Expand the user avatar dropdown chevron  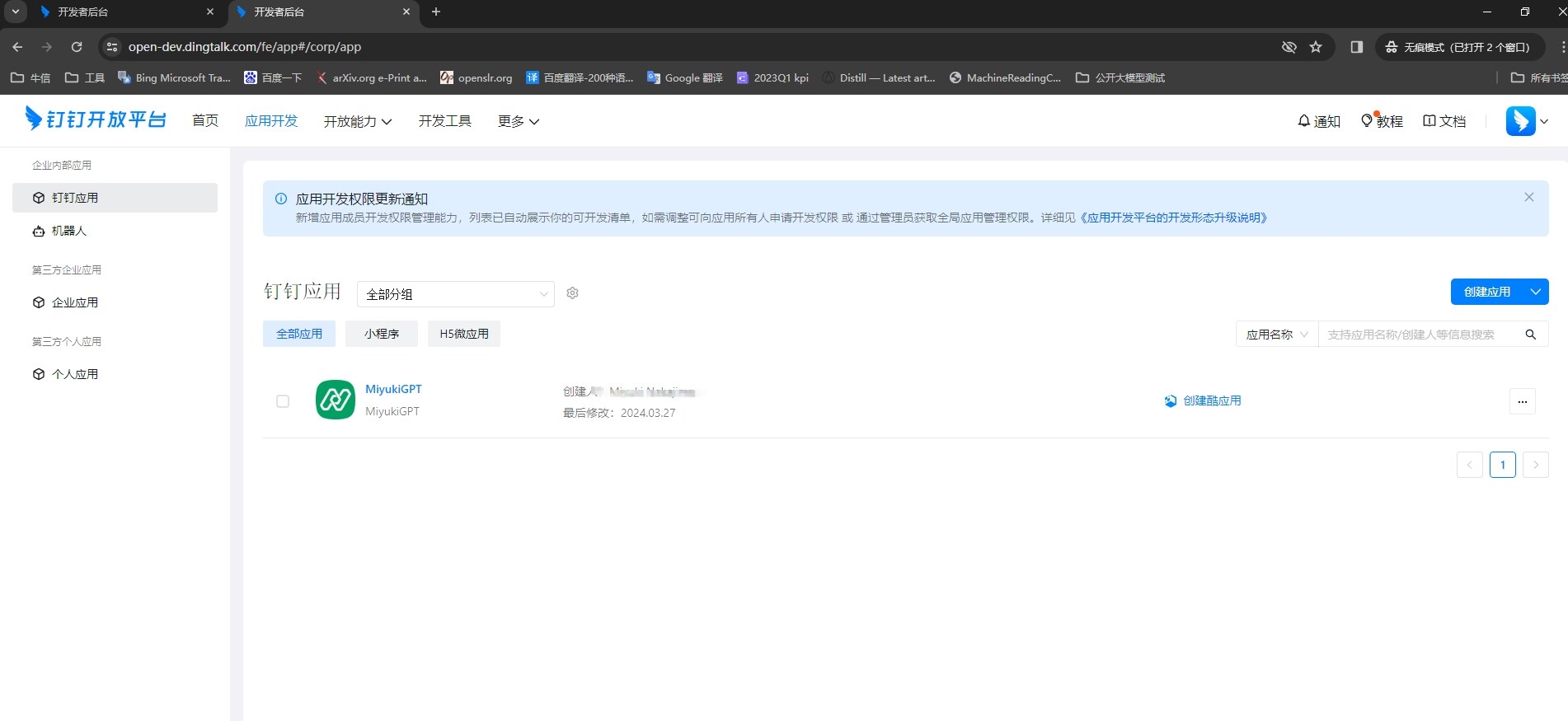pyautogui.click(x=1544, y=121)
